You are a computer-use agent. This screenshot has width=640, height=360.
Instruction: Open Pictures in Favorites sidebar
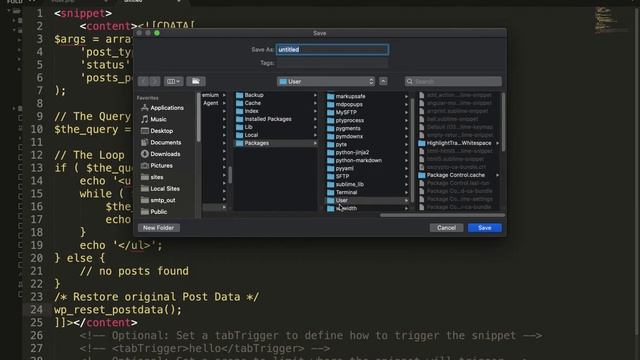tap(156, 166)
